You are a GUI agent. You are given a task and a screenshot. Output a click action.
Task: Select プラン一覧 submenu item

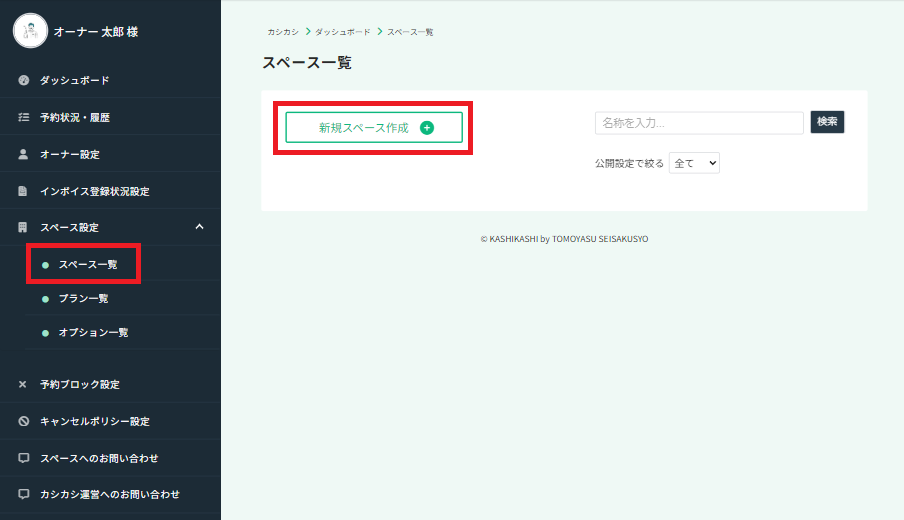[x=84, y=298]
